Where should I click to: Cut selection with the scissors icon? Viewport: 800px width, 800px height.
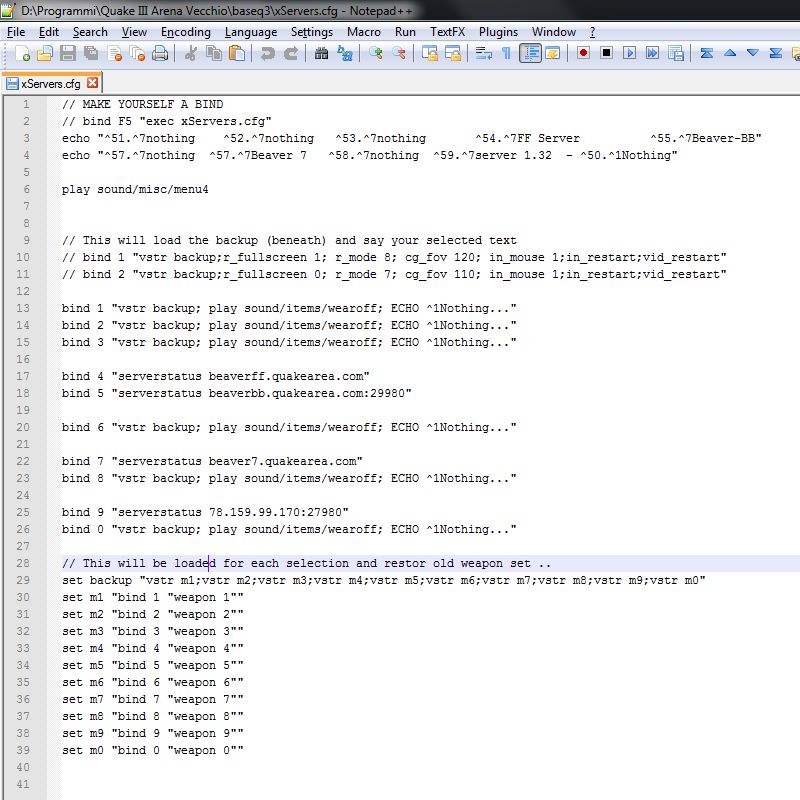click(x=191, y=53)
